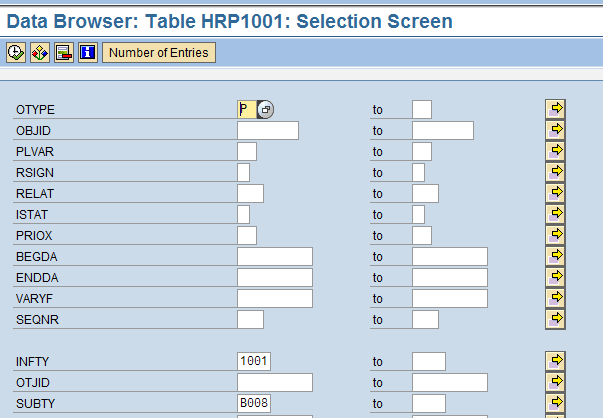Image resolution: width=603 pixels, height=418 pixels.
Task: Open multiple selection for ISTAT
Action: click(556, 214)
